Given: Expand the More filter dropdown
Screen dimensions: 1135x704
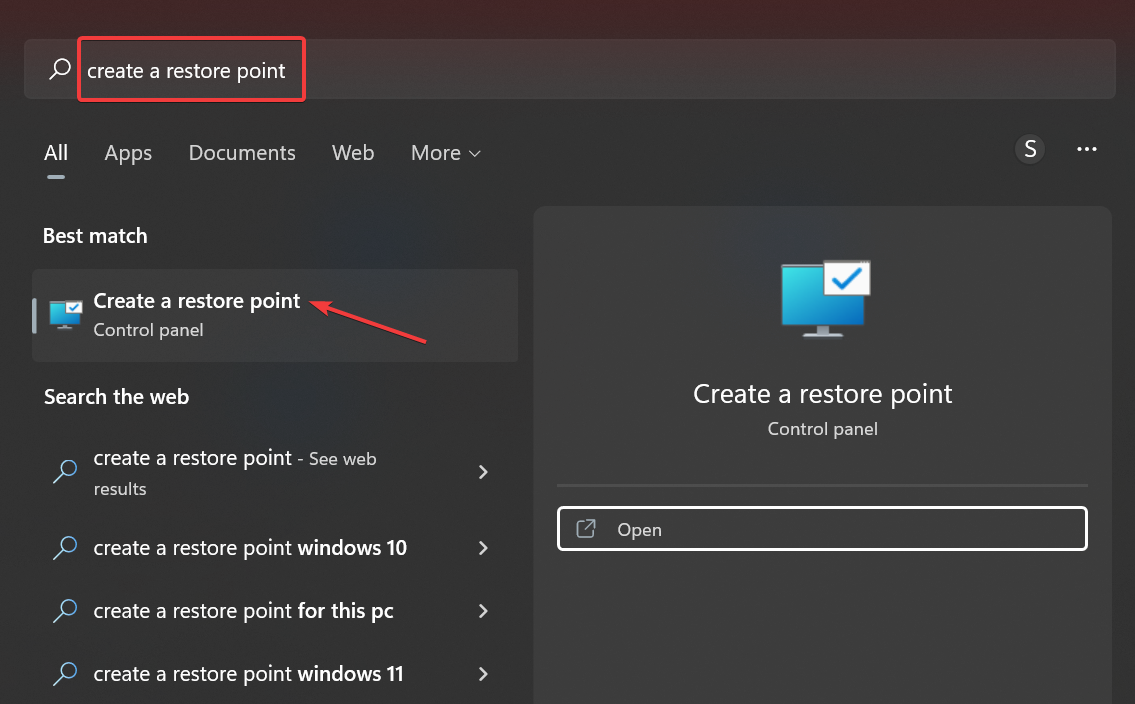Looking at the screenshot, I should pyautogui.click(x=446, y=153).
